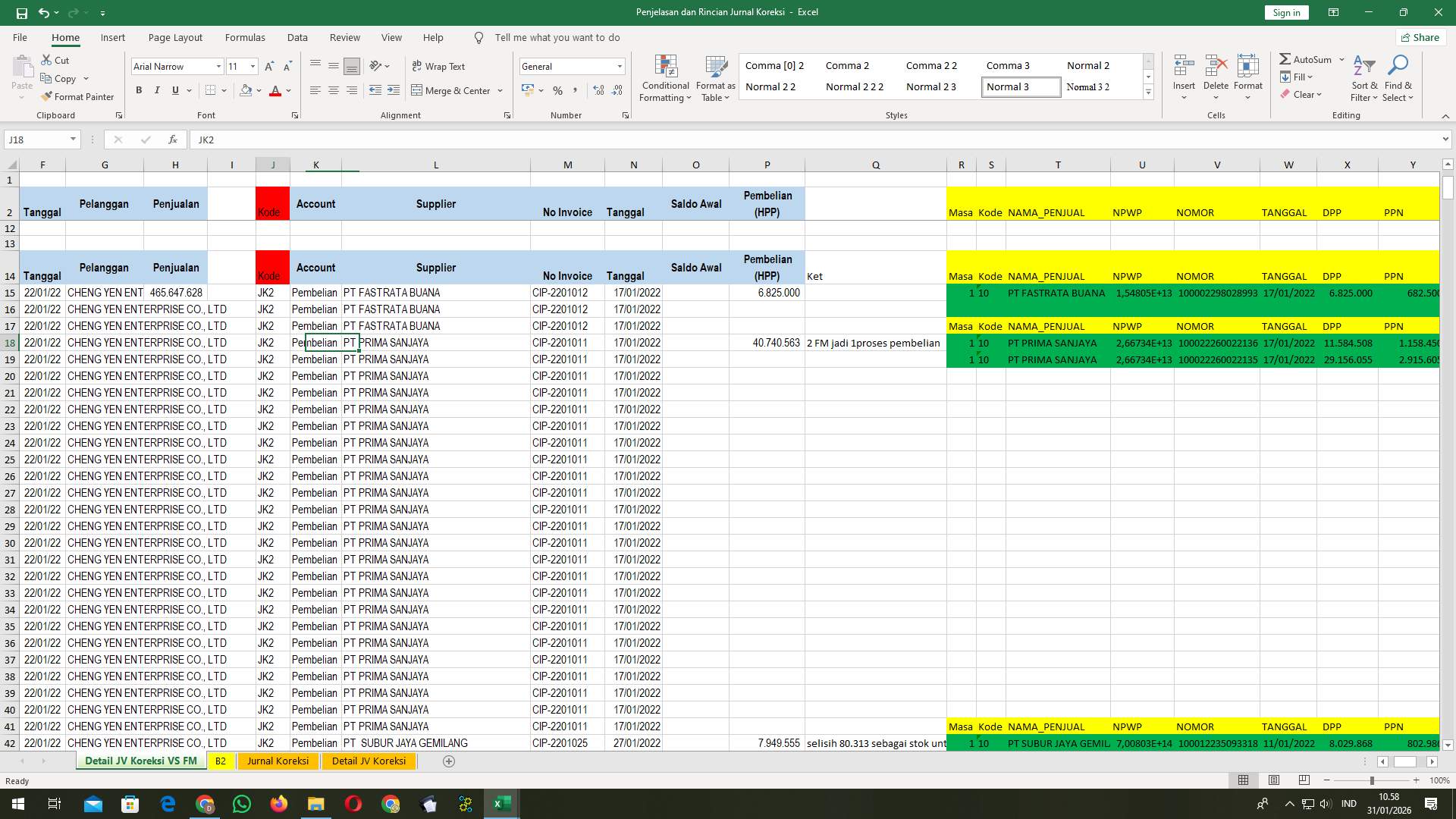This screenshot has width=1456, height=819.
Task: Open the Formulas ribbon tab
Action: click(x=245, y=37)
